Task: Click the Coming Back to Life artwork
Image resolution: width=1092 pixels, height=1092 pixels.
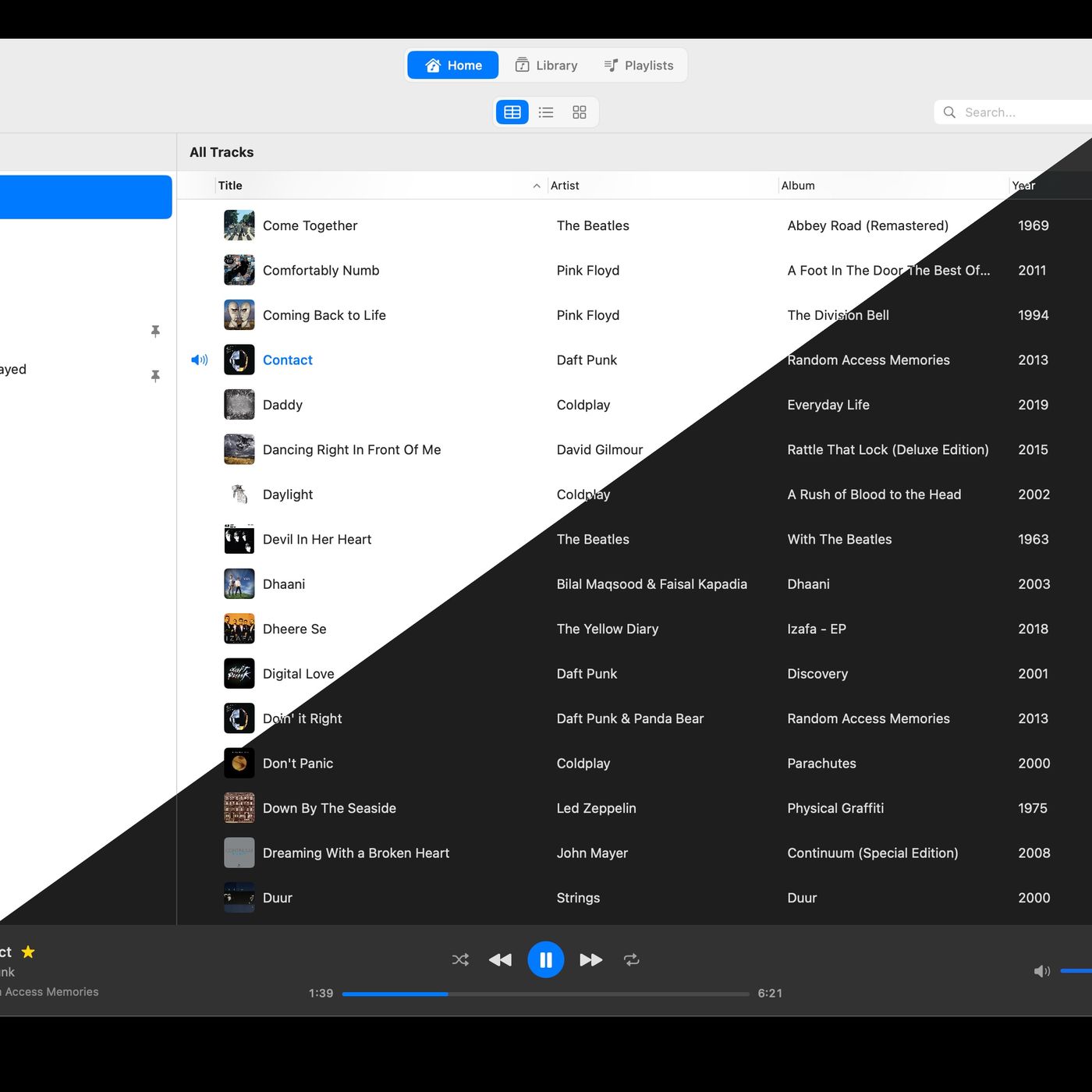Action: tap(239, 315)
